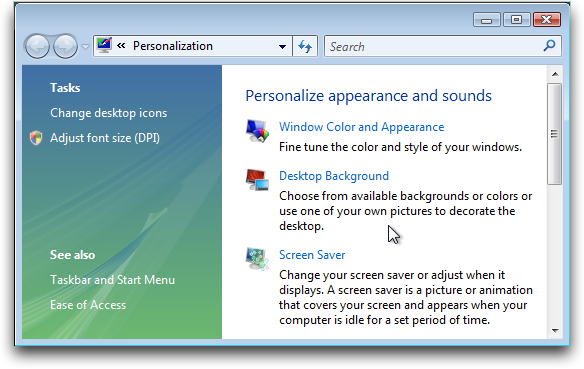Image resolution: width=584 pixels, height=369 pixels.
Task: Minimize the Personalization window
Action: pos(486,20)
